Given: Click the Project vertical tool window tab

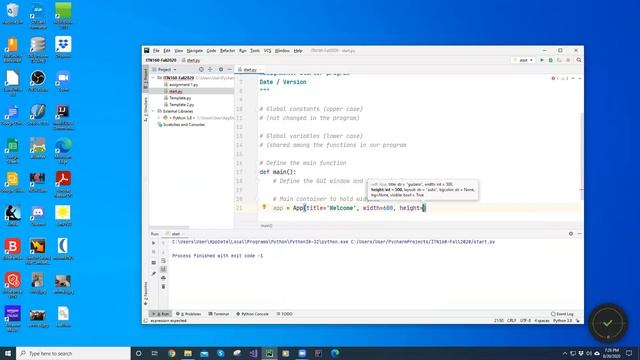Looking at the screenshot, I should pos(146,78).
